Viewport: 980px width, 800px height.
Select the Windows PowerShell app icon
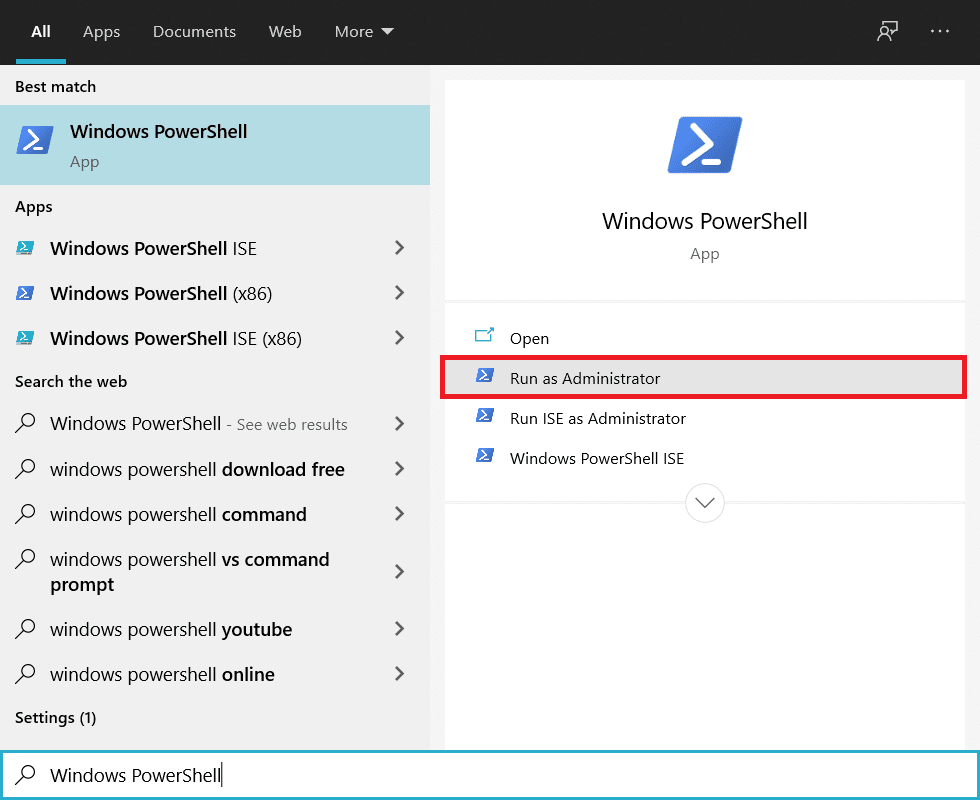(34, 140)
